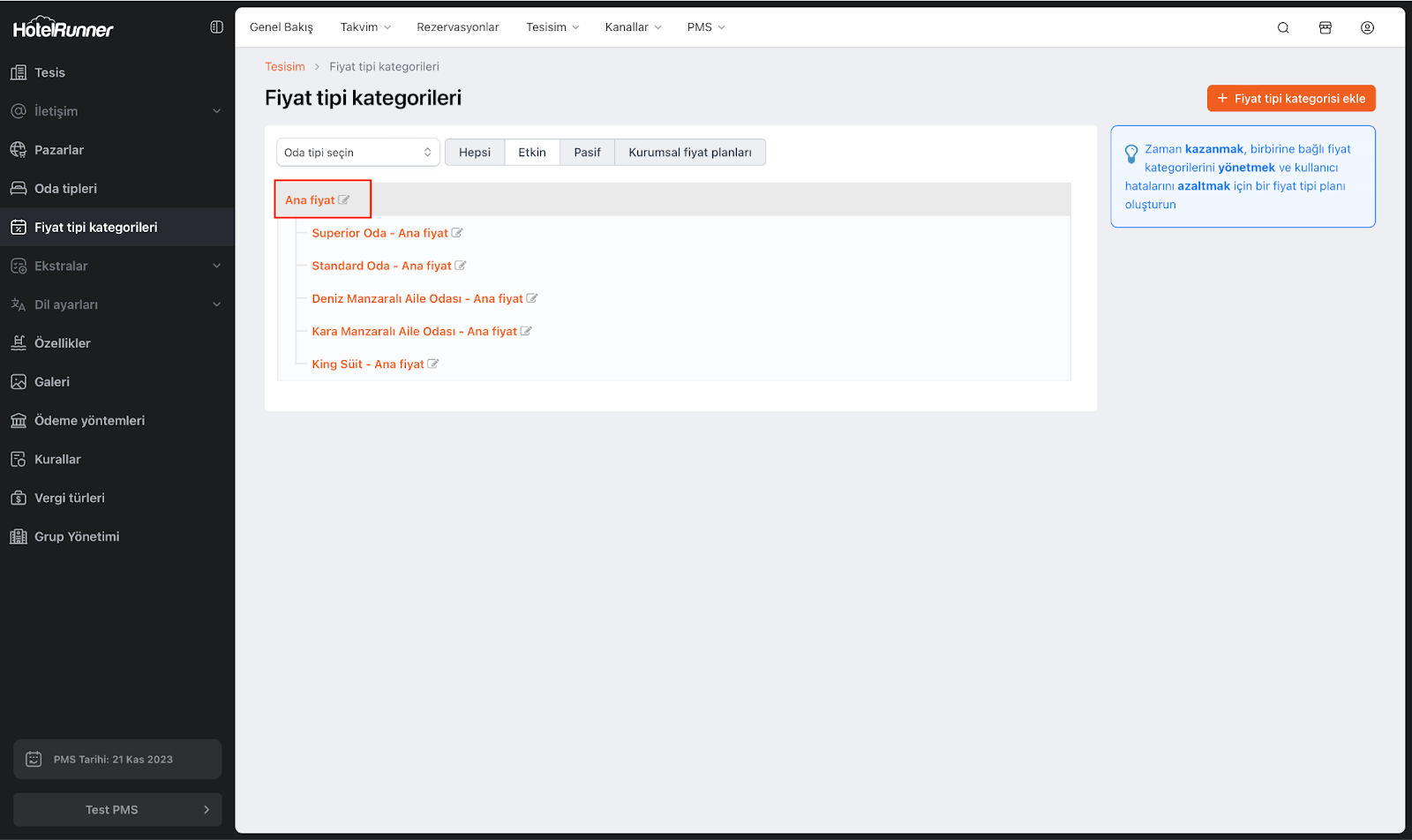Open Deniz Manzaralı Aile Odası rate
1412x840 pixels.
tap(417, 299)
